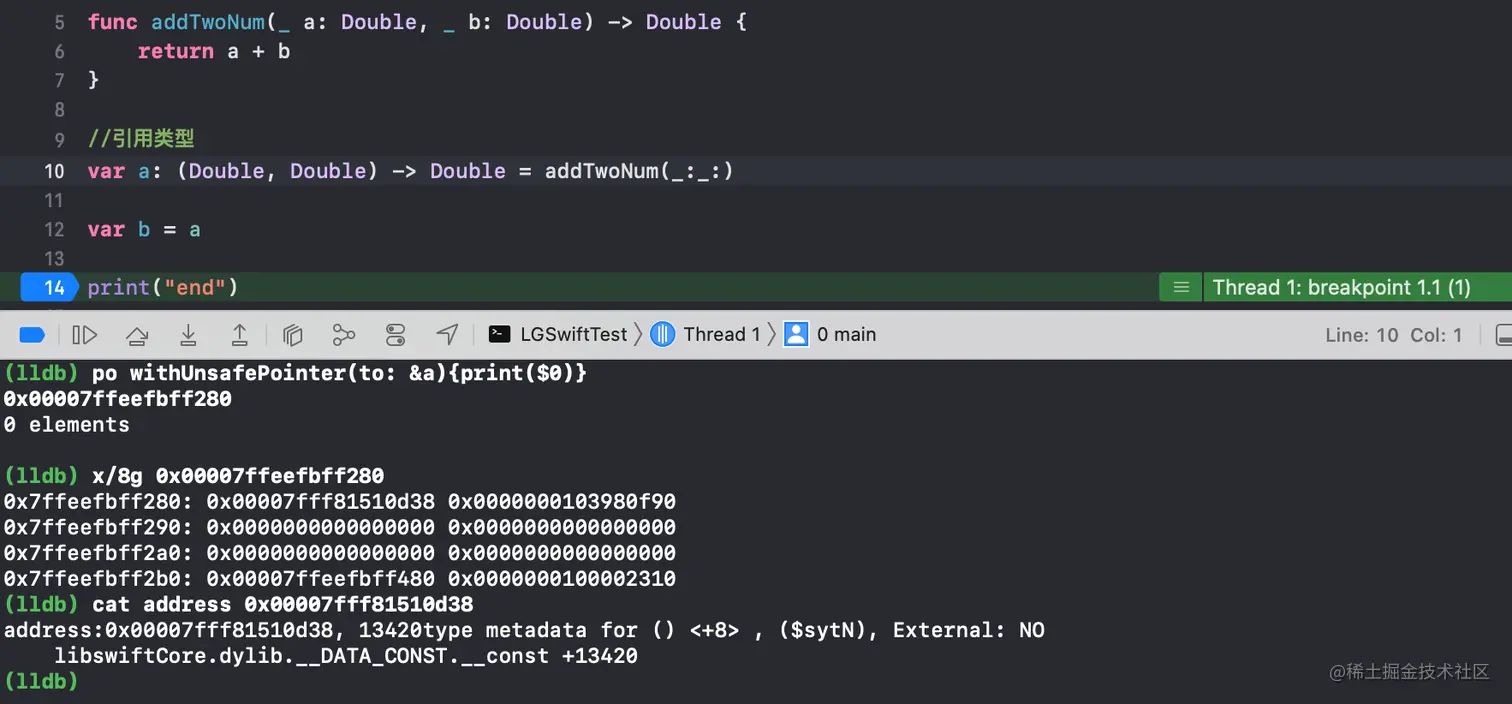This screenshot has width=1512, height=704.
Task: Click the last empty (lldb) prompt input line
Action: [x=41, y=682]
